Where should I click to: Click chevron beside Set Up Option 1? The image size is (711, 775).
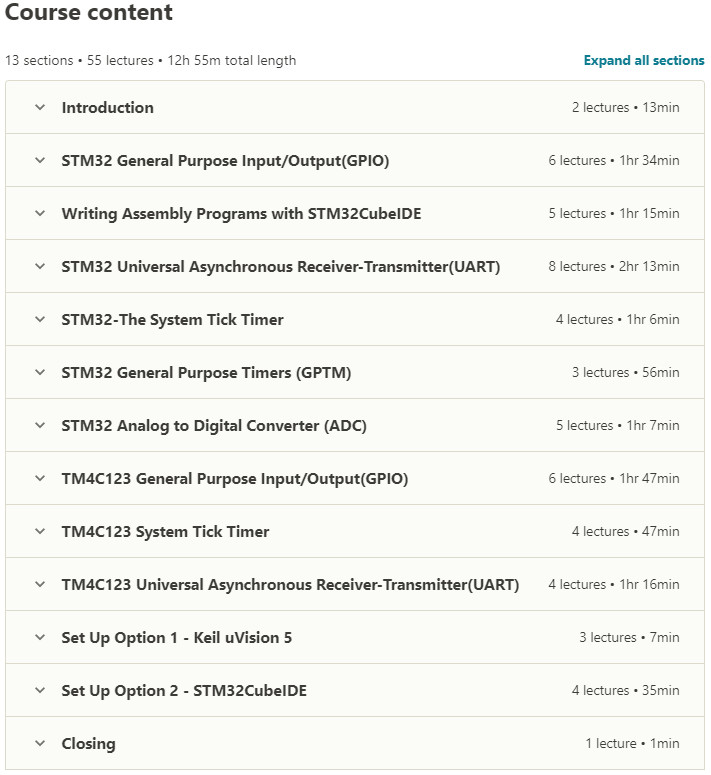(x=40, y=638)
